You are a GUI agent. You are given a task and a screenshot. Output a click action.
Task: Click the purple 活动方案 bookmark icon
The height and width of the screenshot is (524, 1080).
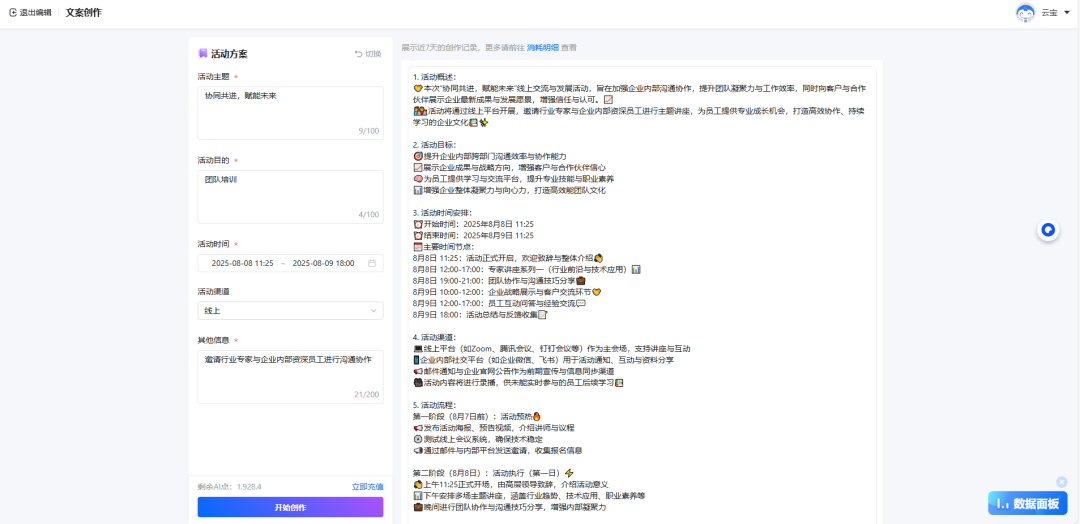[x=203, y=54]
